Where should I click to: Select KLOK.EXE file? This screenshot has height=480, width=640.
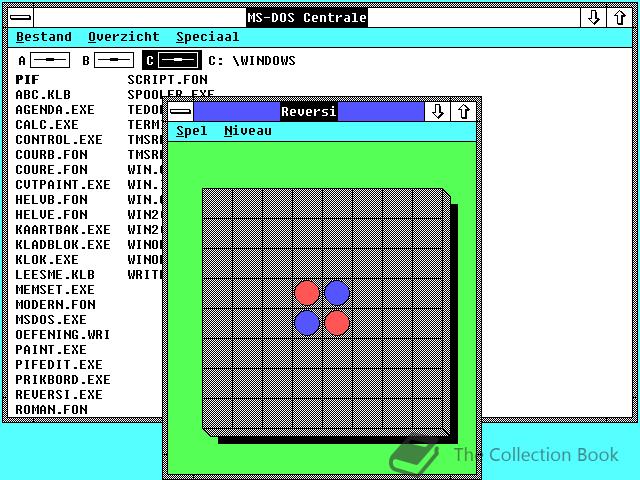pos(47,260)
